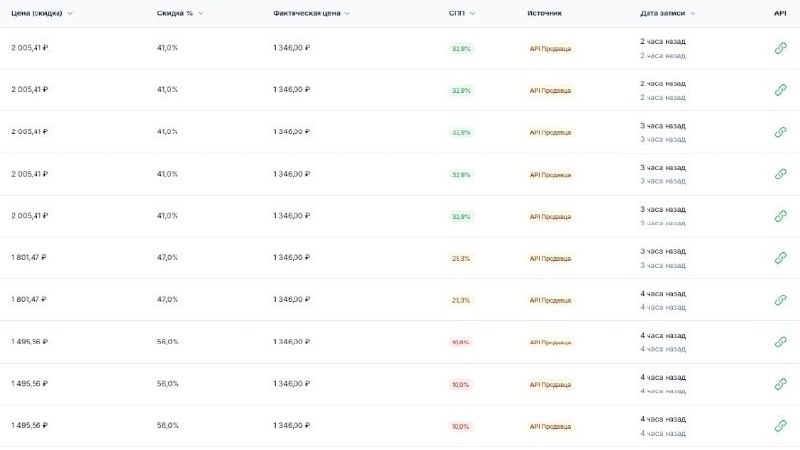Click the 32,9% СПП badge in the topmost row
The width and height of the screenshot is (800, 450).
click(461, 49)
